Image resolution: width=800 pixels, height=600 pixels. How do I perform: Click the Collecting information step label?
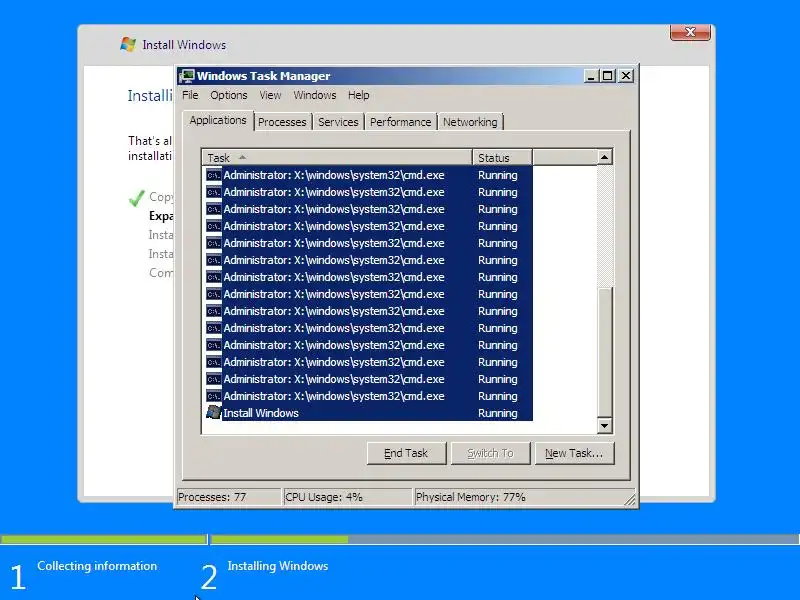tap(97, 566)
